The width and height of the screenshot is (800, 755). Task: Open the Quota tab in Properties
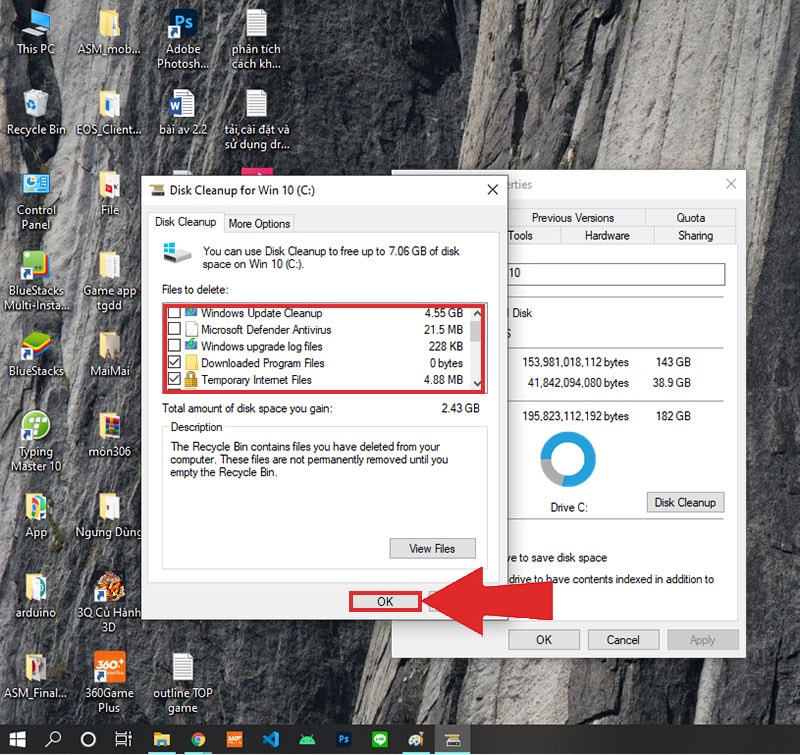coord(690,218)
